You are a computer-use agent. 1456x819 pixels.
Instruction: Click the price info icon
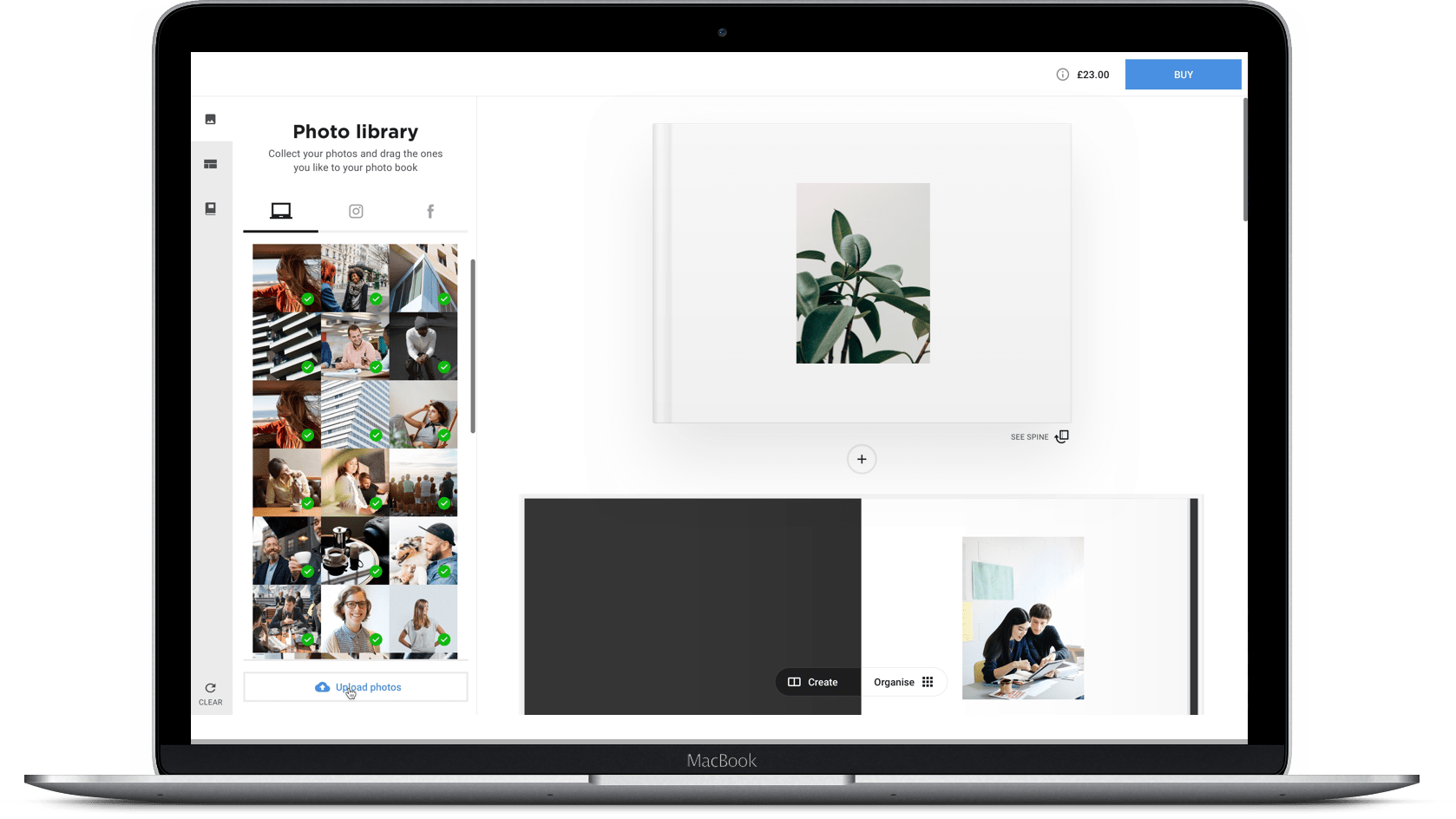(1062, 75)
